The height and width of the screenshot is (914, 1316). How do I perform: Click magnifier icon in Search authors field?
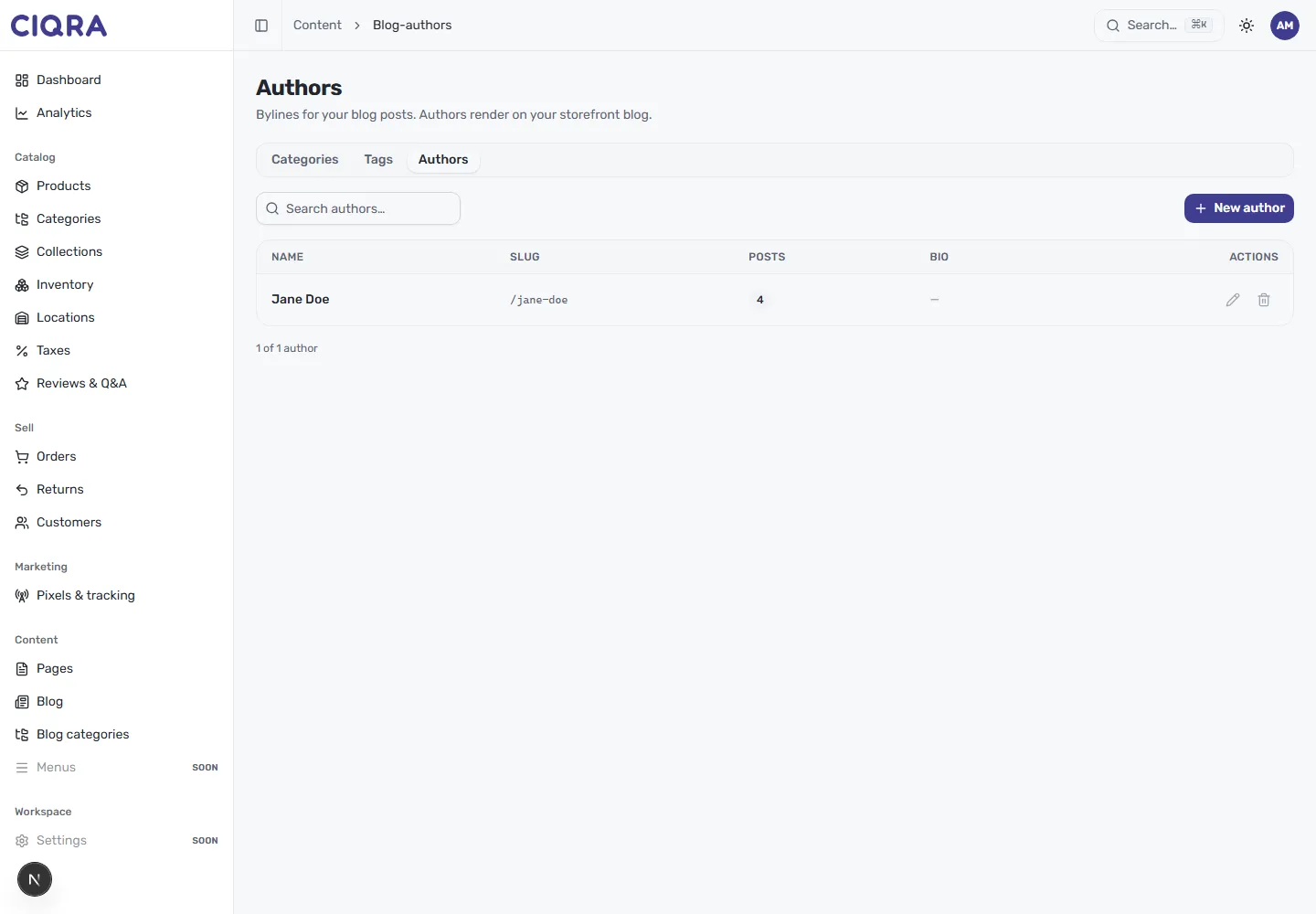click(x=272, y=208)
